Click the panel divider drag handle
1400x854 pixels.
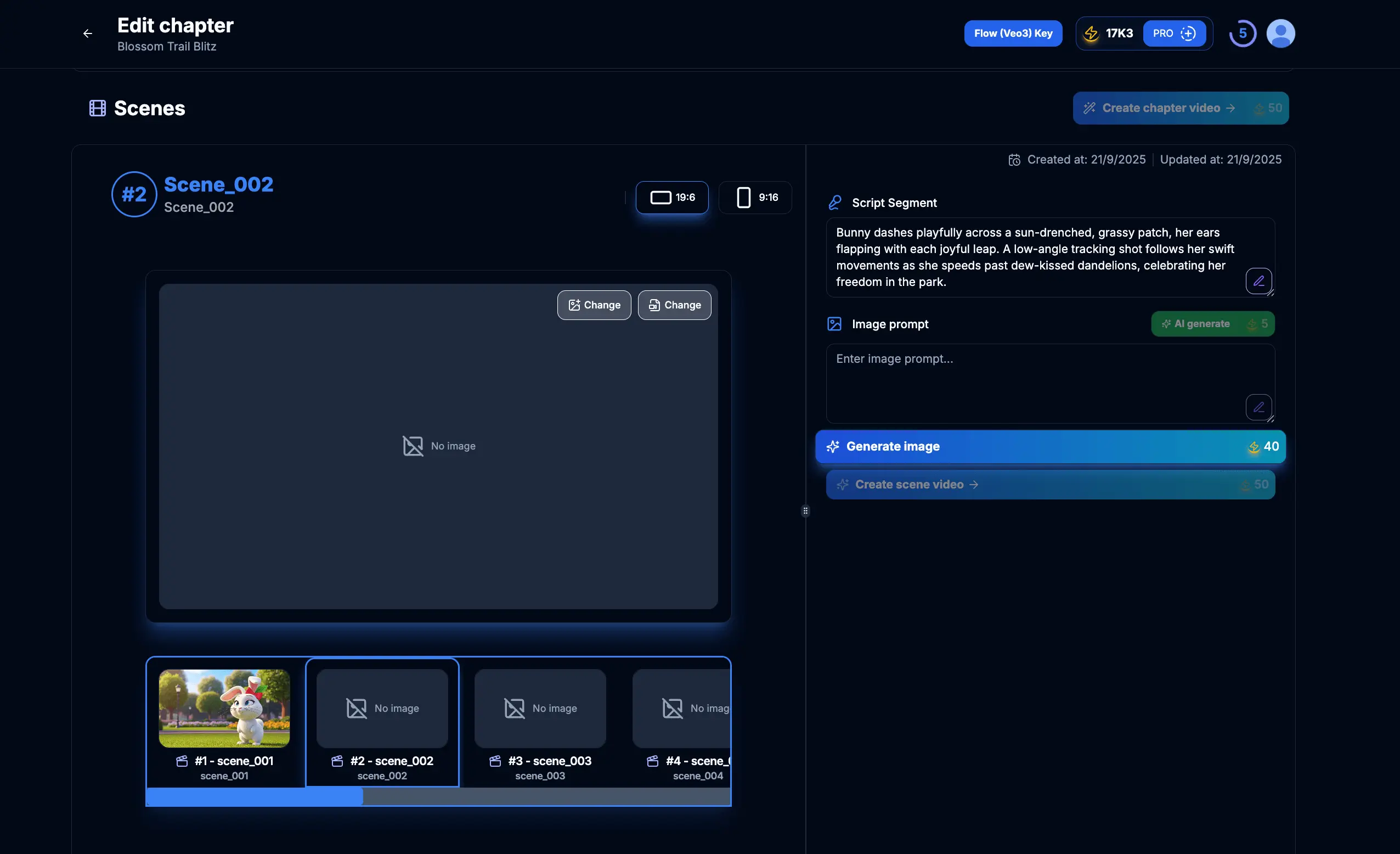tap(805, 510)
